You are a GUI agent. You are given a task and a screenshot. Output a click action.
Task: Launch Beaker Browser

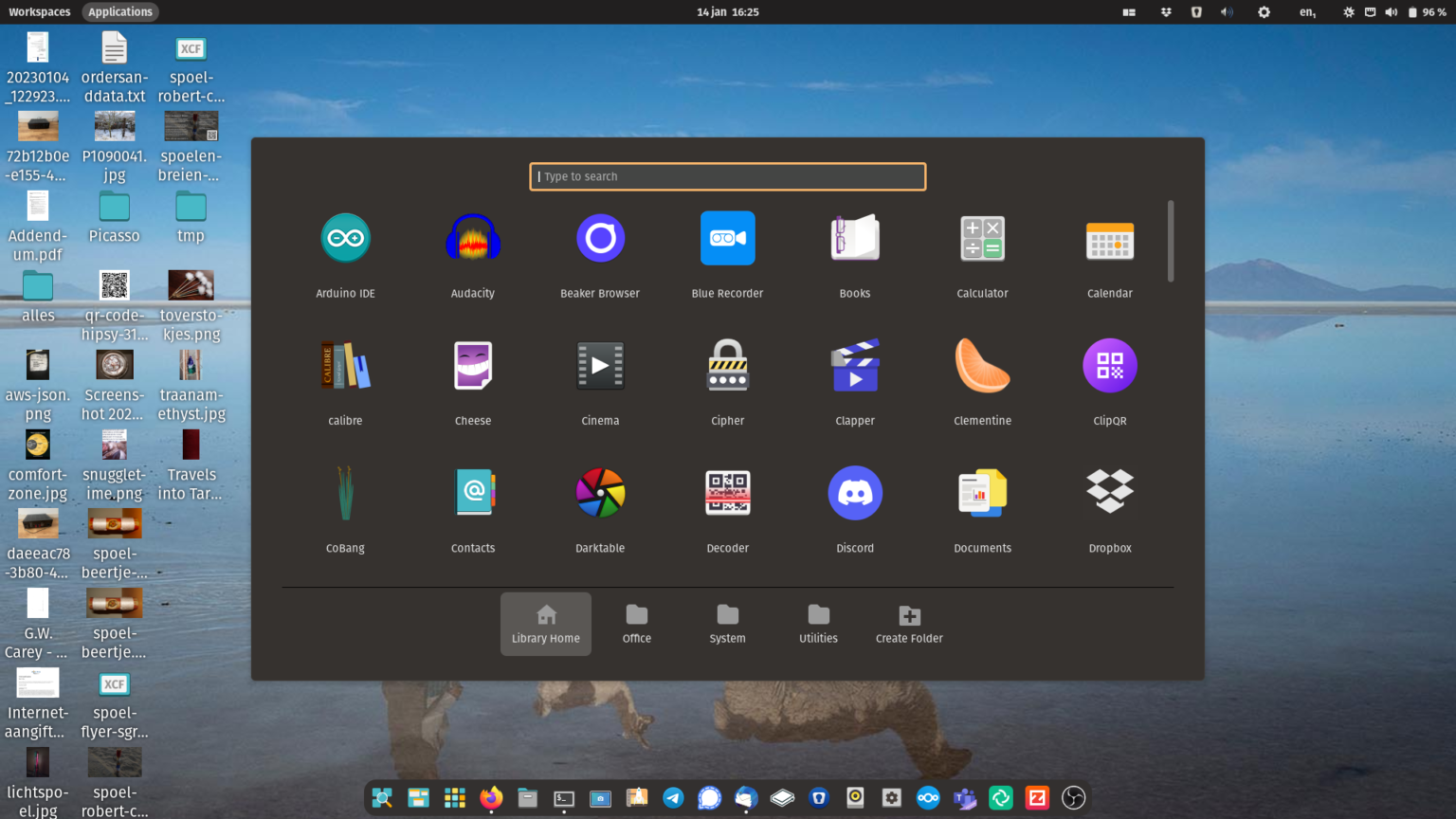(600, 238)
